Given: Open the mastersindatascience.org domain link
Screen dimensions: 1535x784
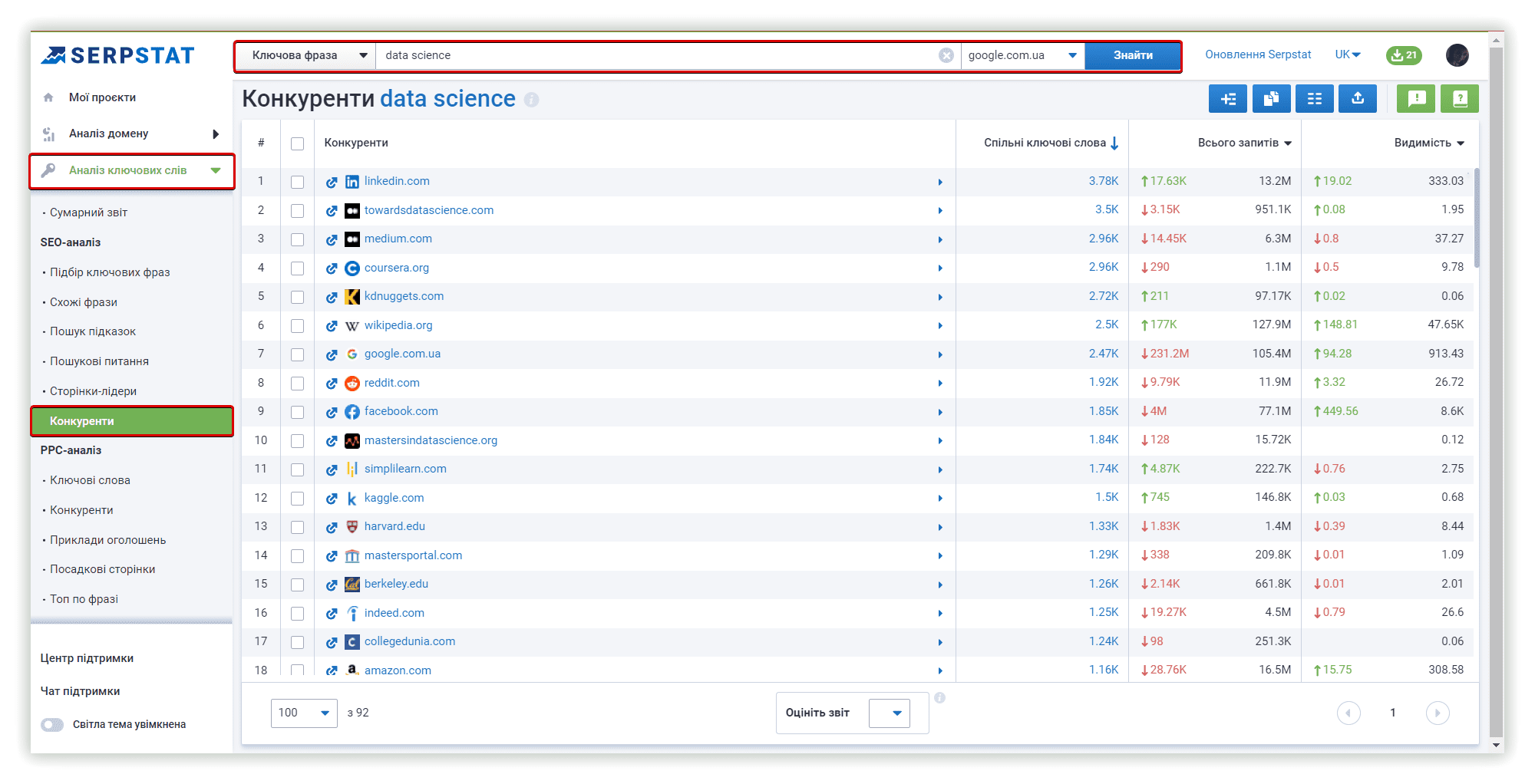Looking at the screenshot, I should (x=431, y=440).
